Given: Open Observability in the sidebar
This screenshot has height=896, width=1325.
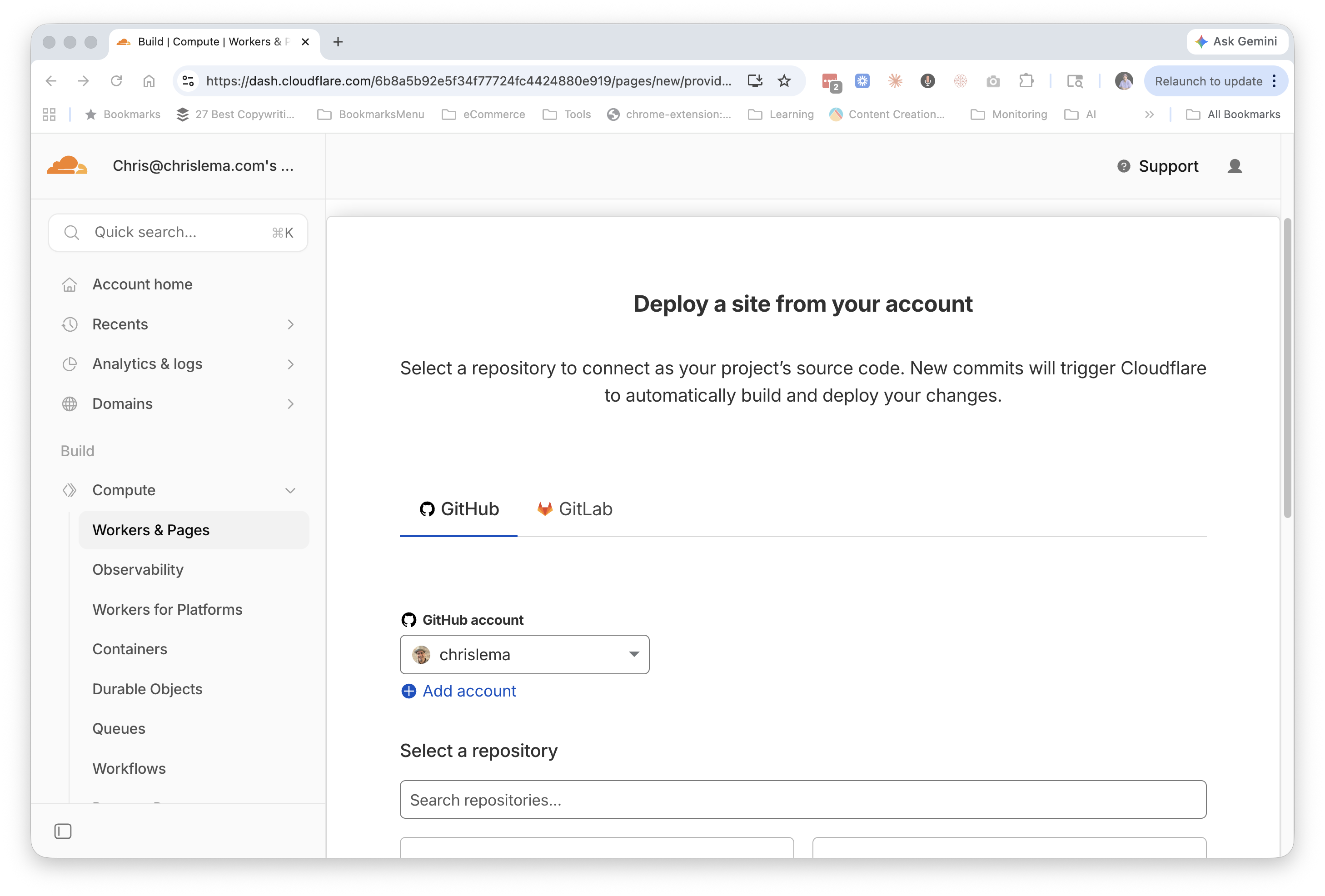Looking at the screenshot, I should click(x=138, y=569).
